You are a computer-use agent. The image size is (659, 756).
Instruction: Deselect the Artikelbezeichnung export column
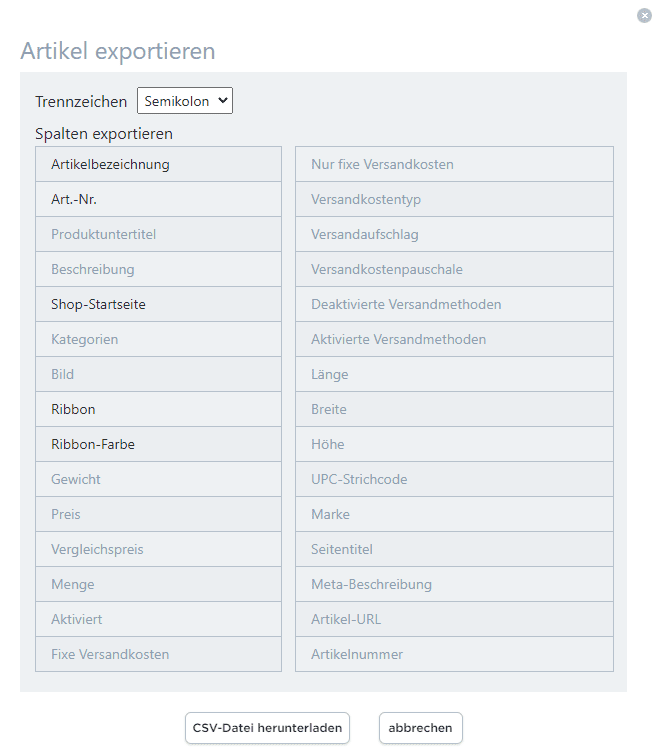[158, 164]
